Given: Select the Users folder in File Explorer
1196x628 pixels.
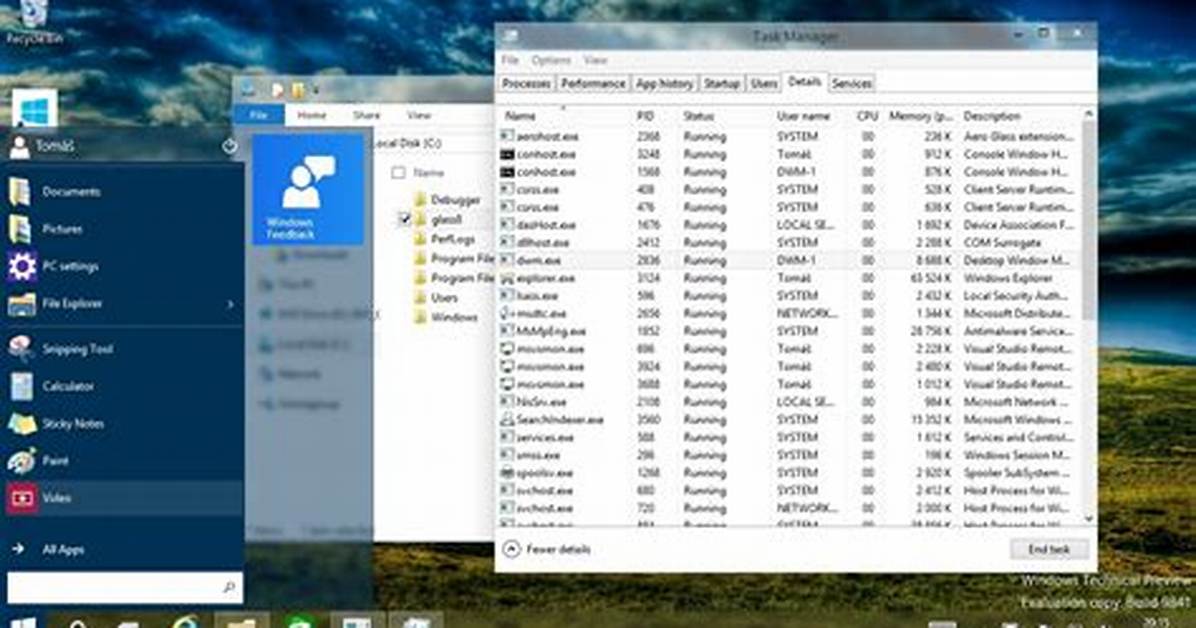Looking at the screenshot, I should 436,298.
